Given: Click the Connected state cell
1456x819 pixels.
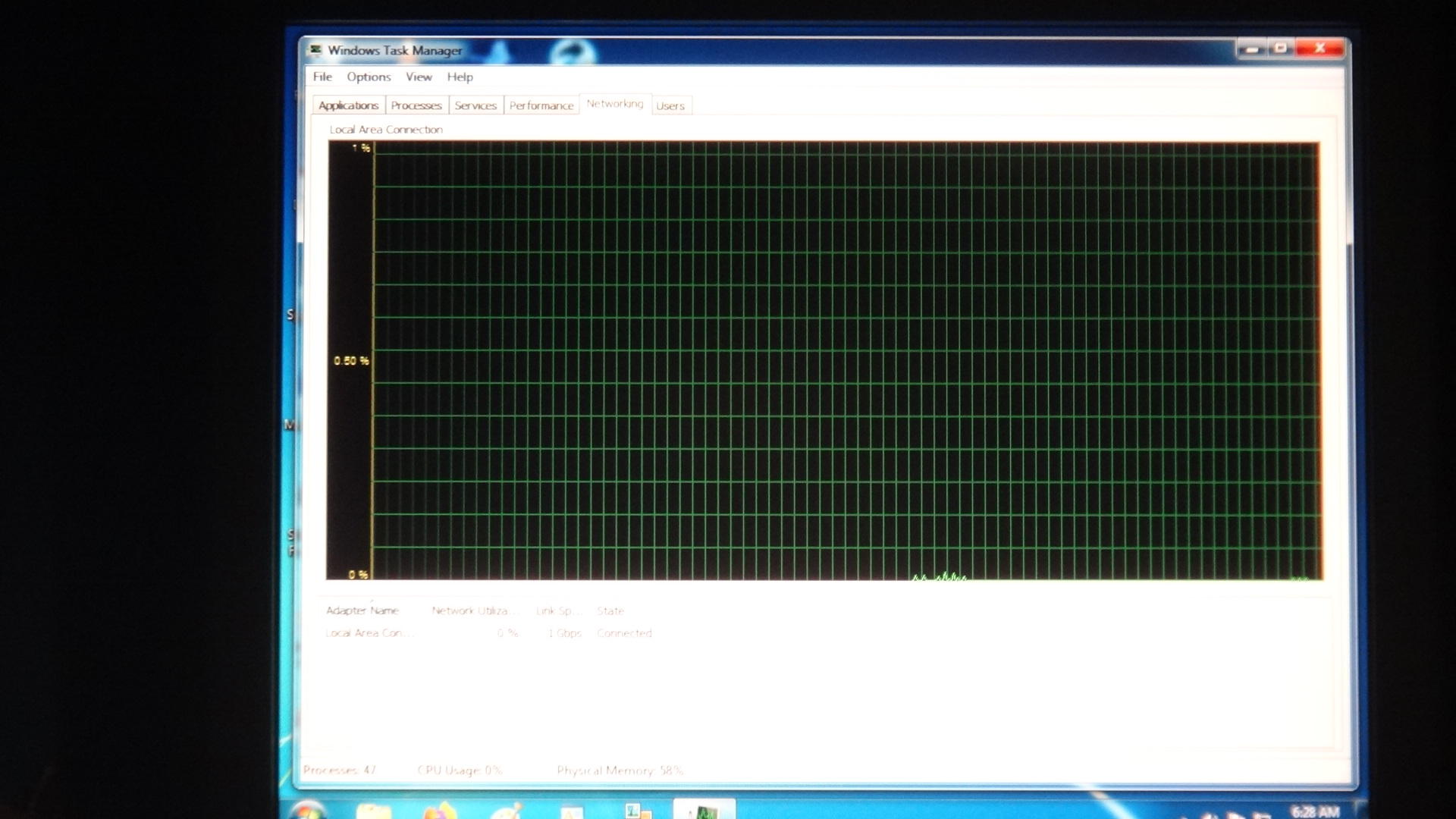Looking at the screenshot, I should 624,633.
